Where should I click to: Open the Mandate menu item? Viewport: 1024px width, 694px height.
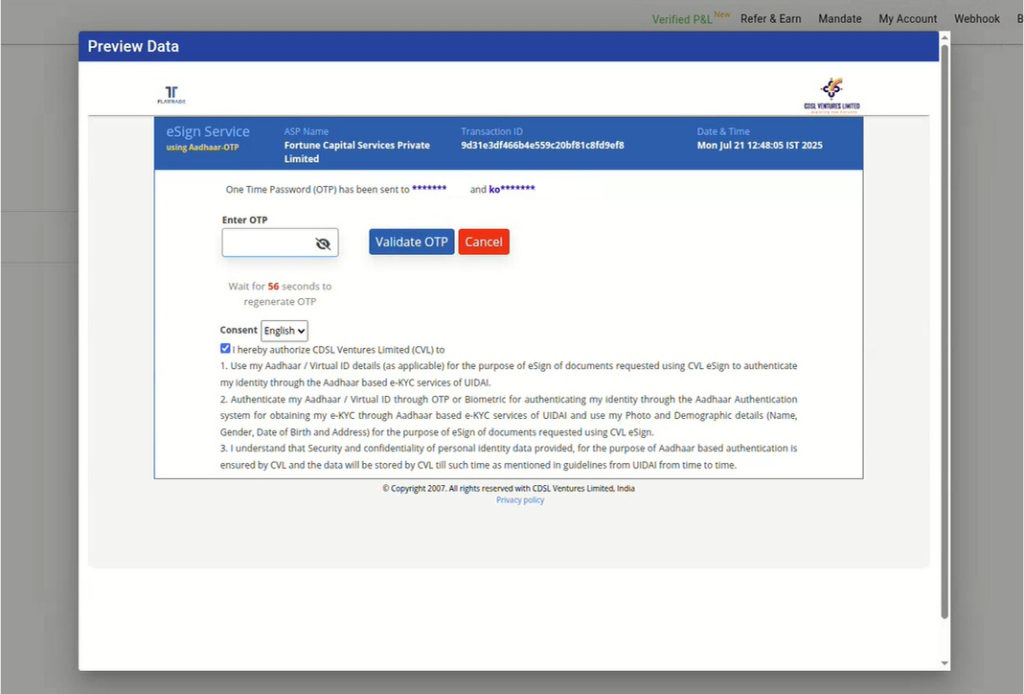pyautogui.click(x=840, y=19)
